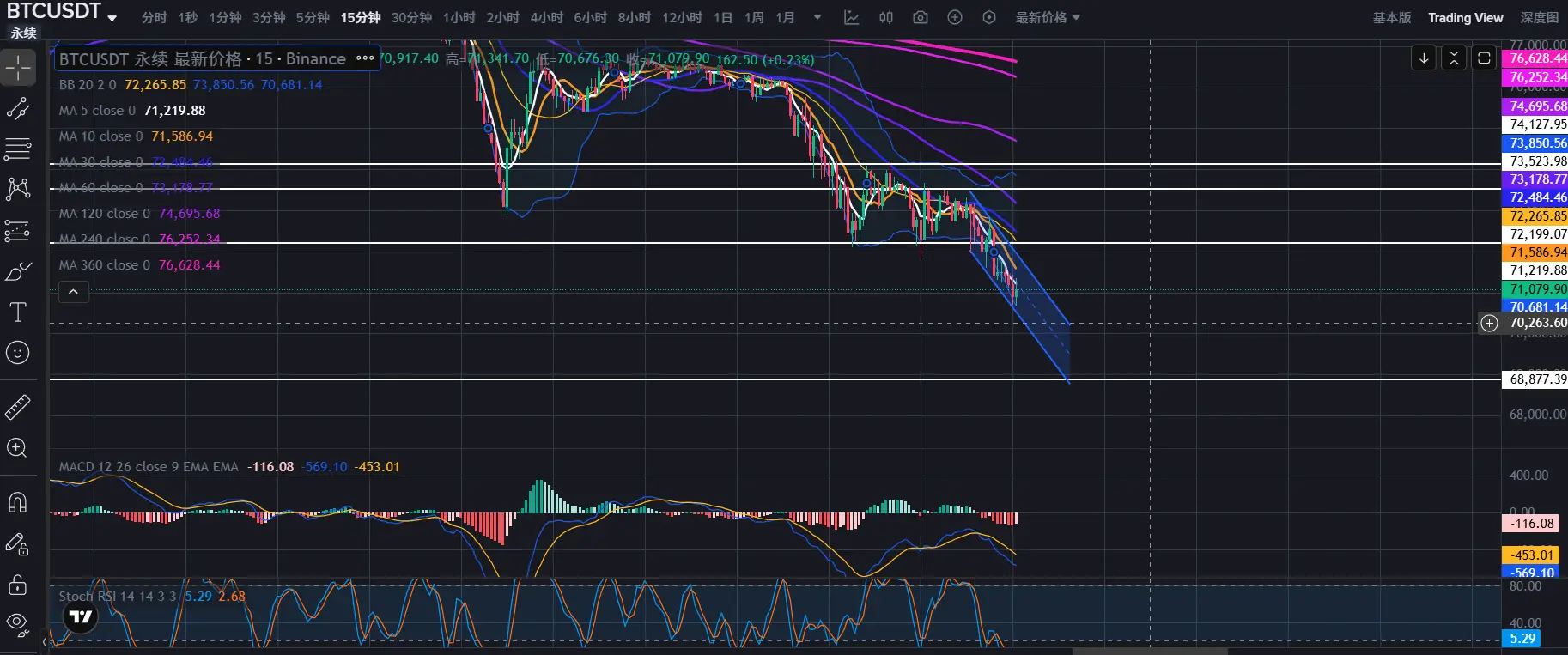Switch to 1周 interval

pos(754,17)
